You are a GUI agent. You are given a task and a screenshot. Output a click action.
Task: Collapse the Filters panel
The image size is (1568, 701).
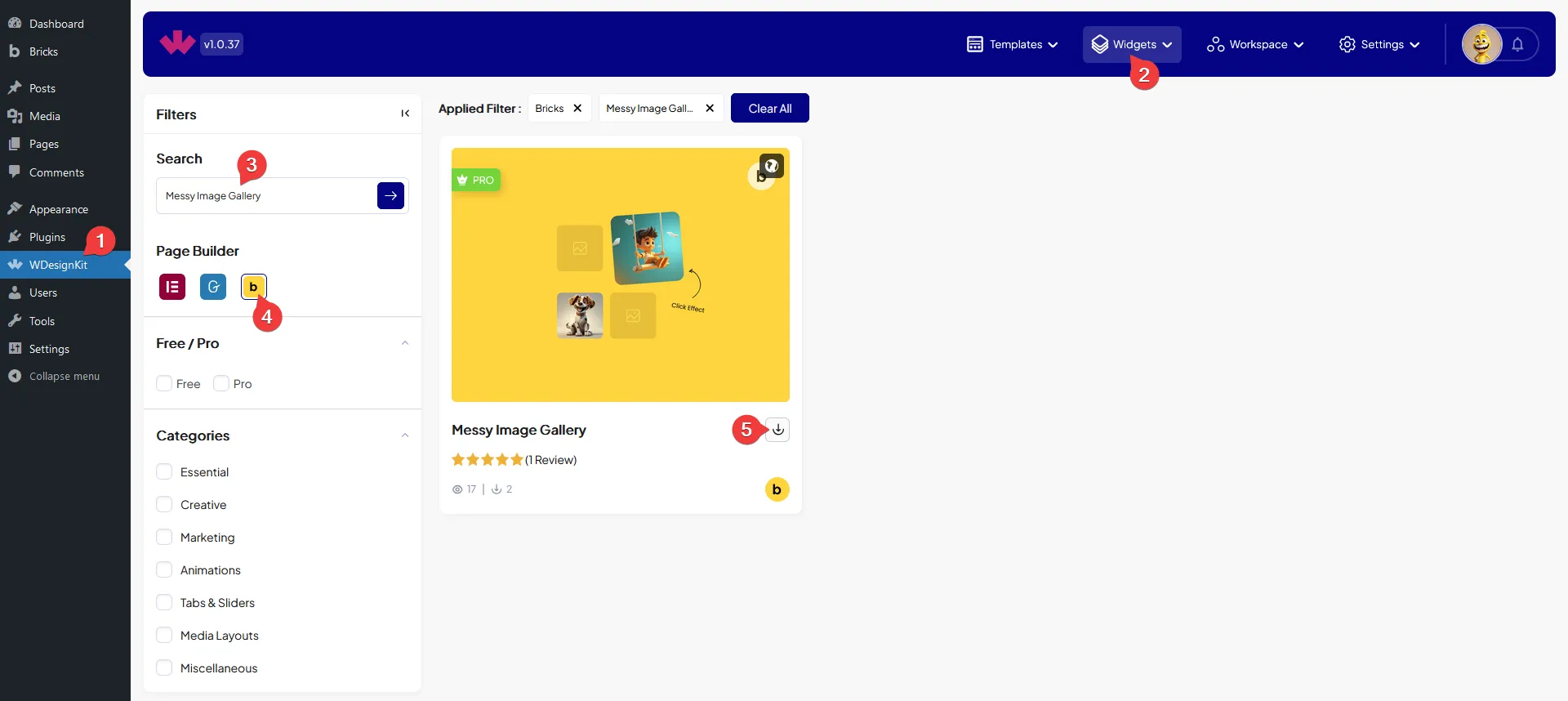[405, 114]
